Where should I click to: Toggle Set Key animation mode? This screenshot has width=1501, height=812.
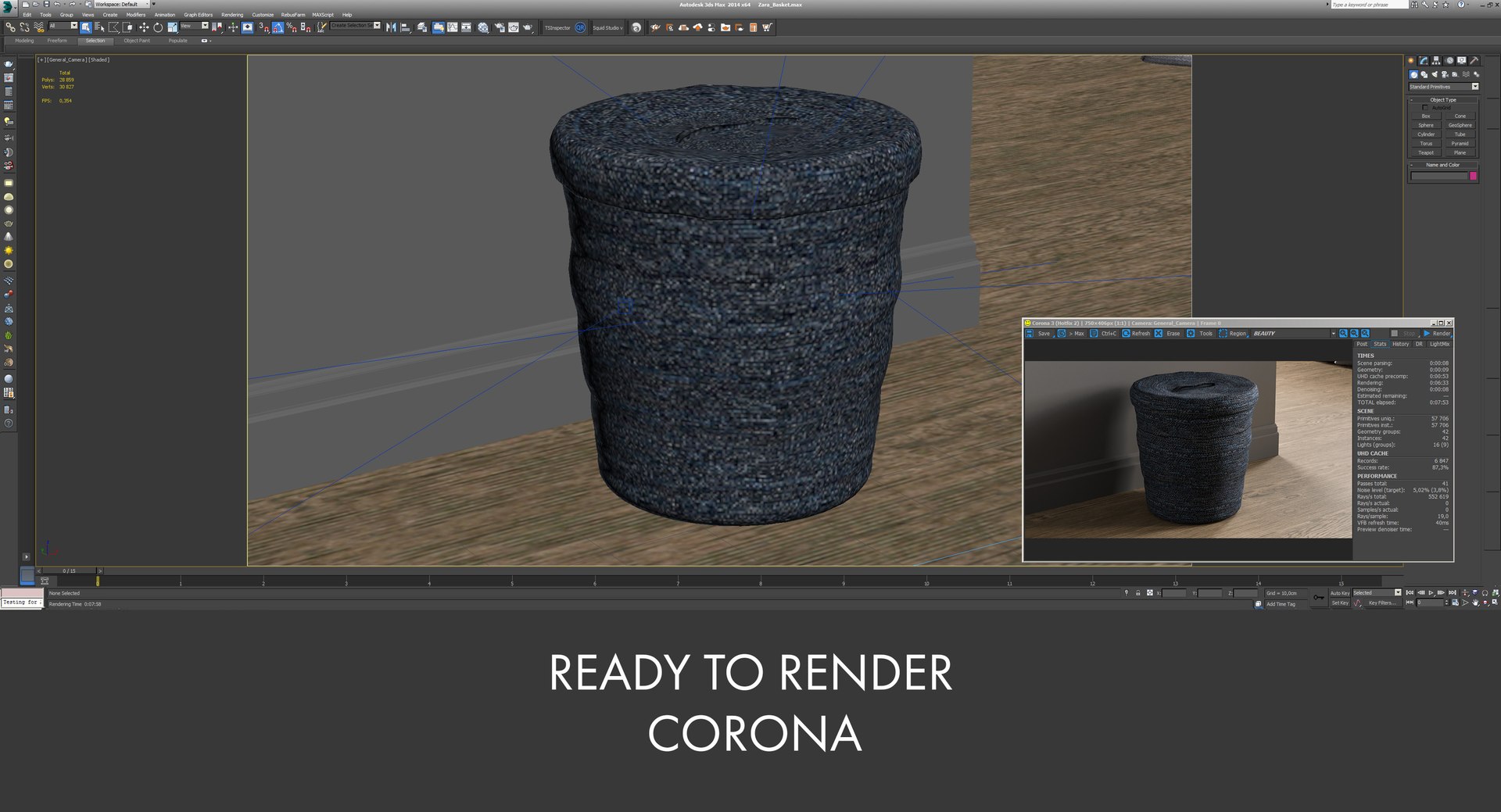click(x=1340, y=603)
